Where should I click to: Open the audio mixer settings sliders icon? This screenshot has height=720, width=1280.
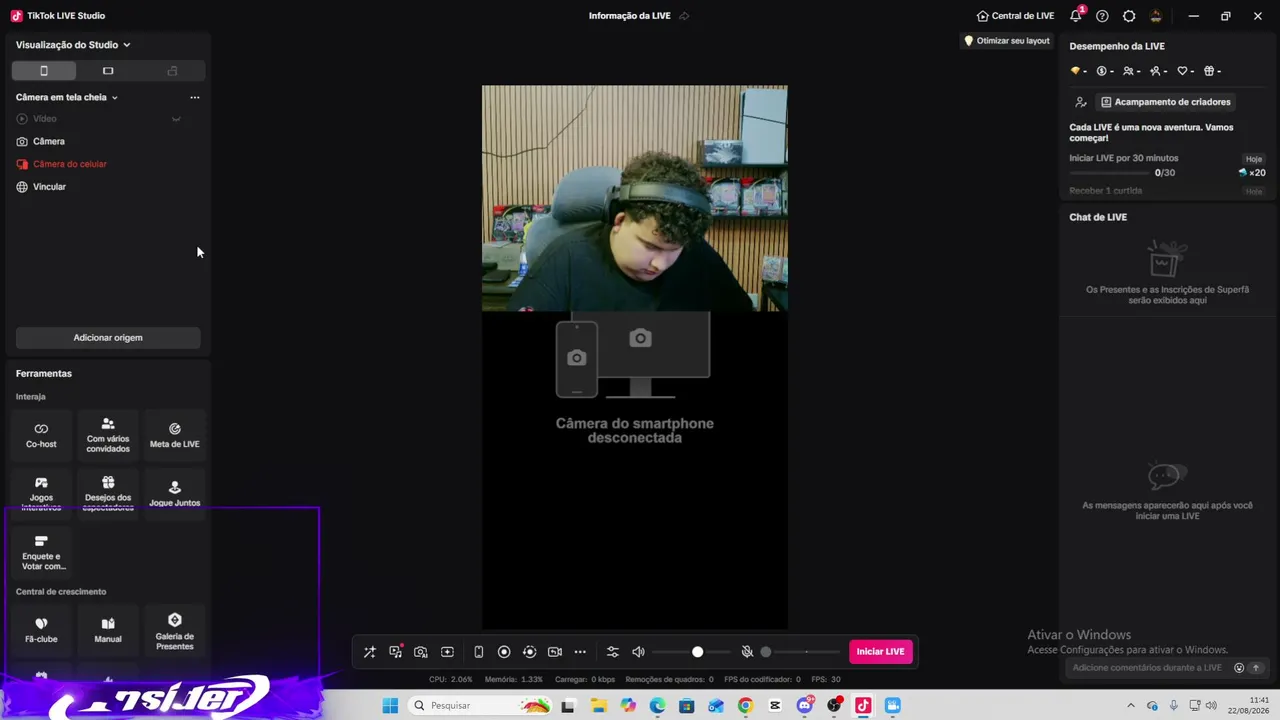[x=613, y=652]
